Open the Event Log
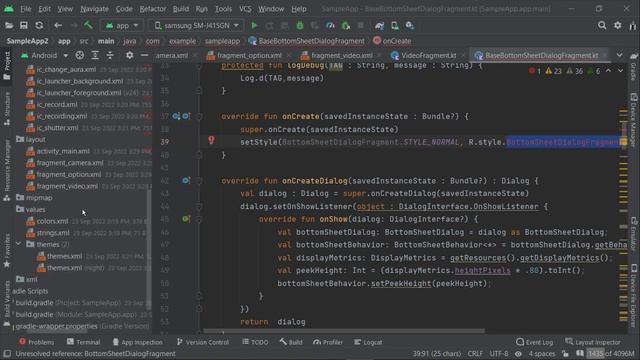This screenshot has height=360, width=640. click(534, 342)
